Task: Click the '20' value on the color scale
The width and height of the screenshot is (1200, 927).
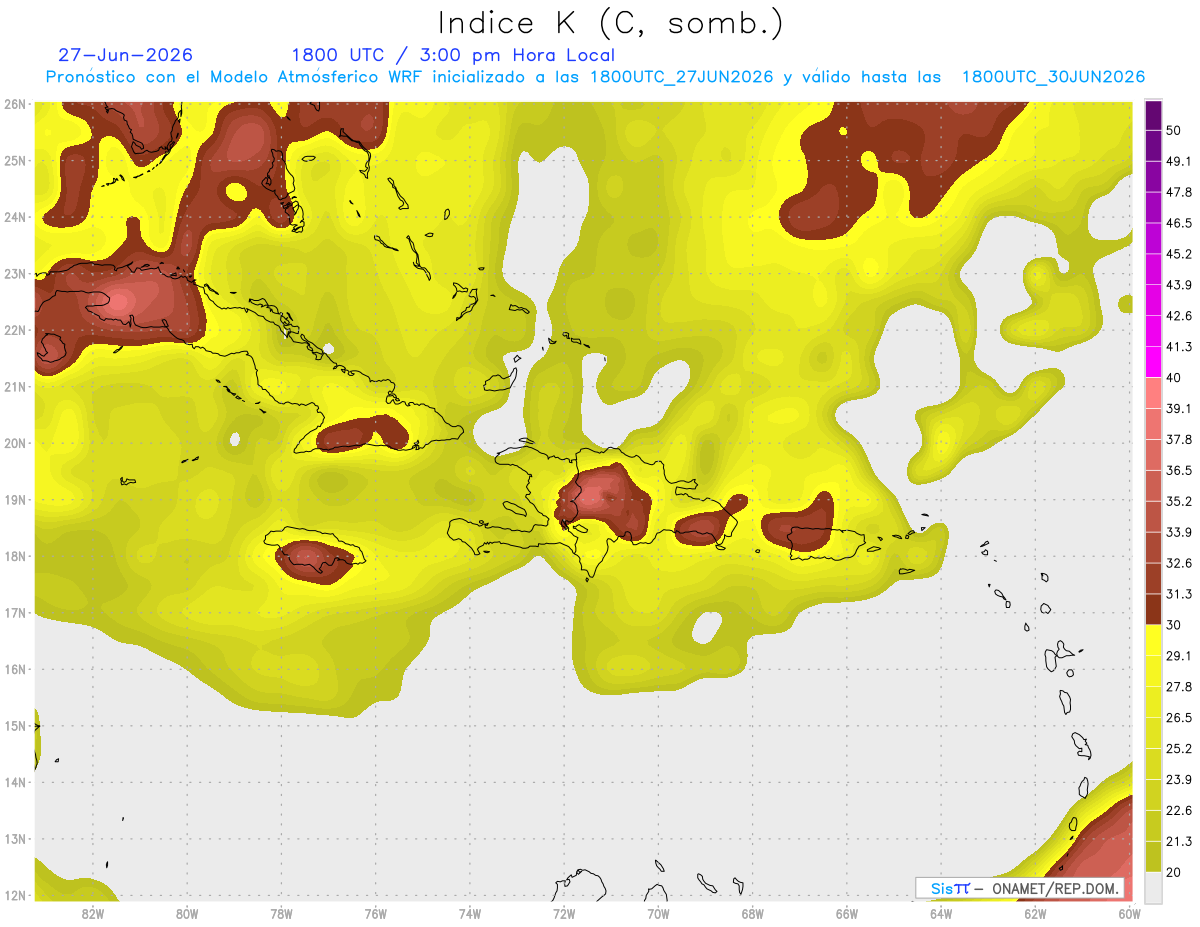Action: click(x=1173, y=873)
